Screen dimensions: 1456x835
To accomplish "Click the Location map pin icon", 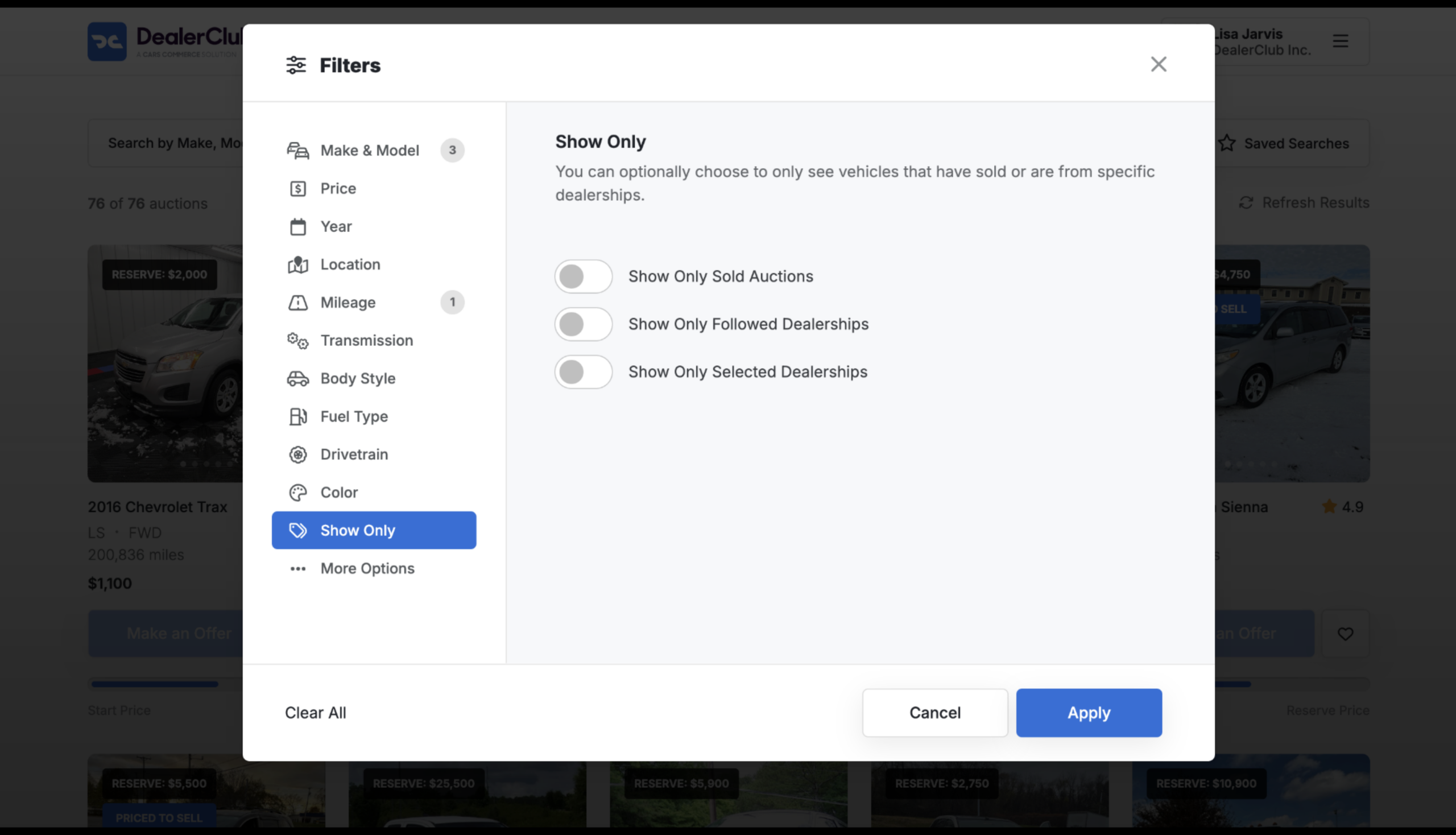I will point(297,264).
